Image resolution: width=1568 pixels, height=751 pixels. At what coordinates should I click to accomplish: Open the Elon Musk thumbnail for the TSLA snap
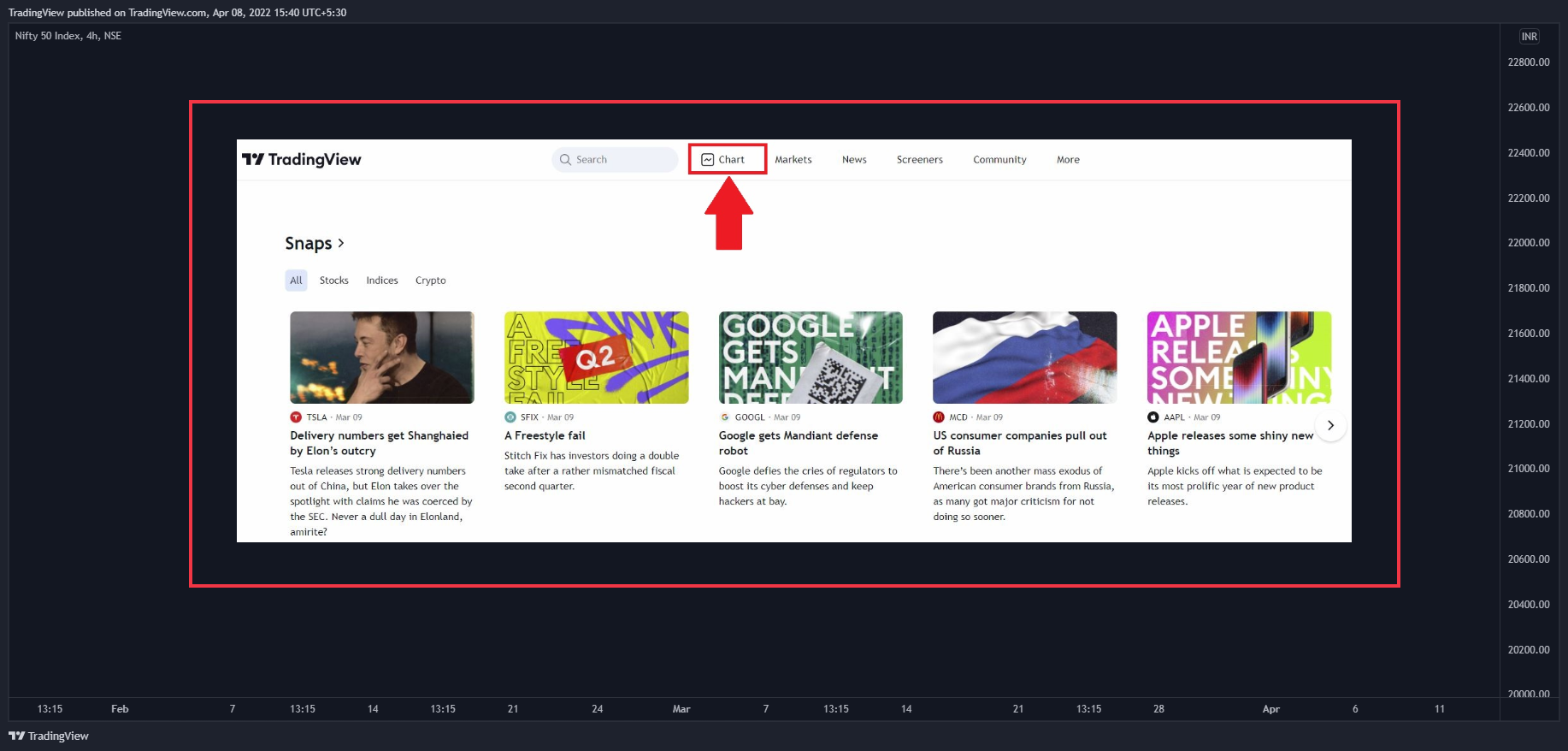tap(382, 358)
